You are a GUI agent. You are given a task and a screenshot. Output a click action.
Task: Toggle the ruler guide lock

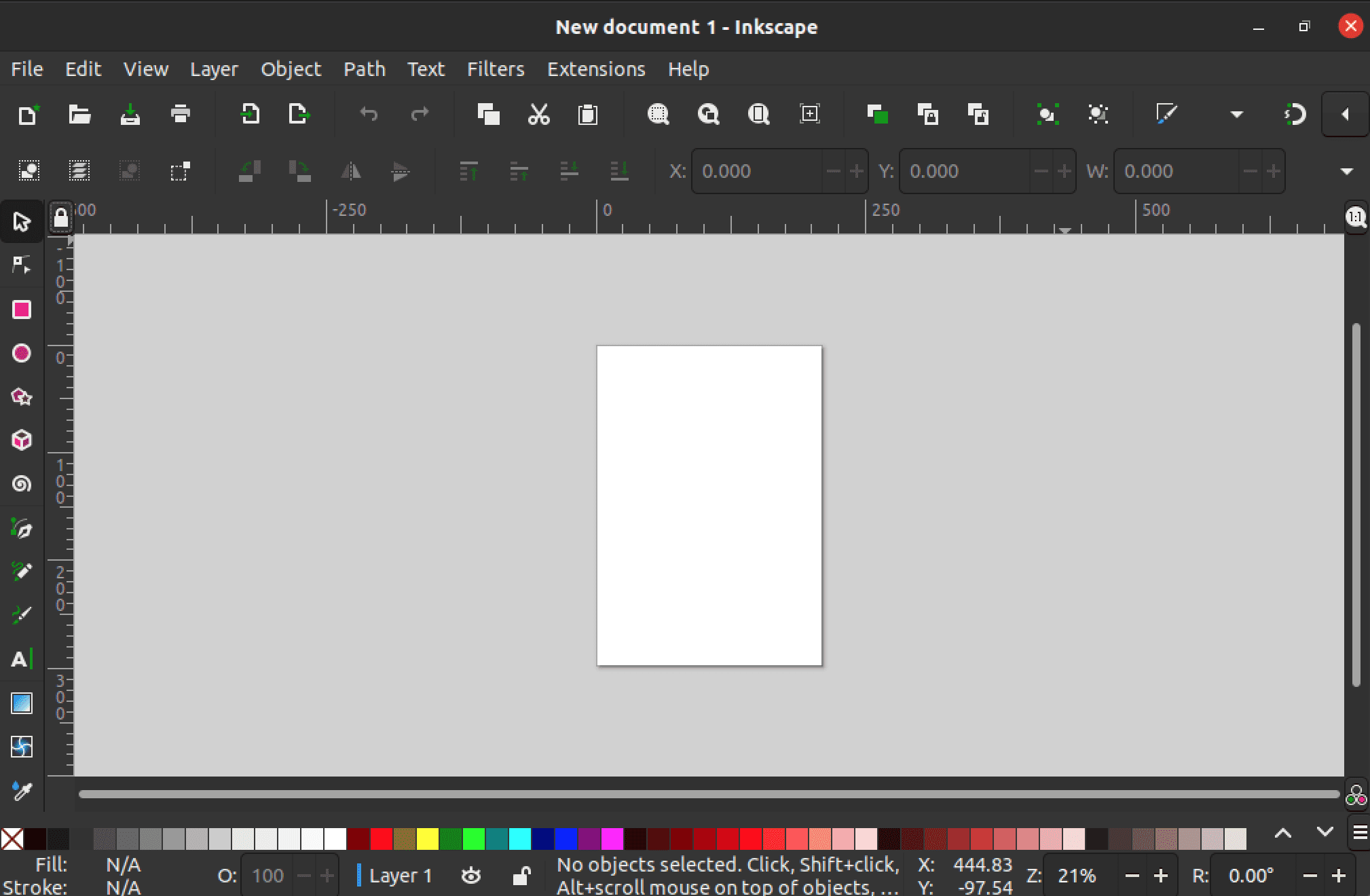coord(60,218)
